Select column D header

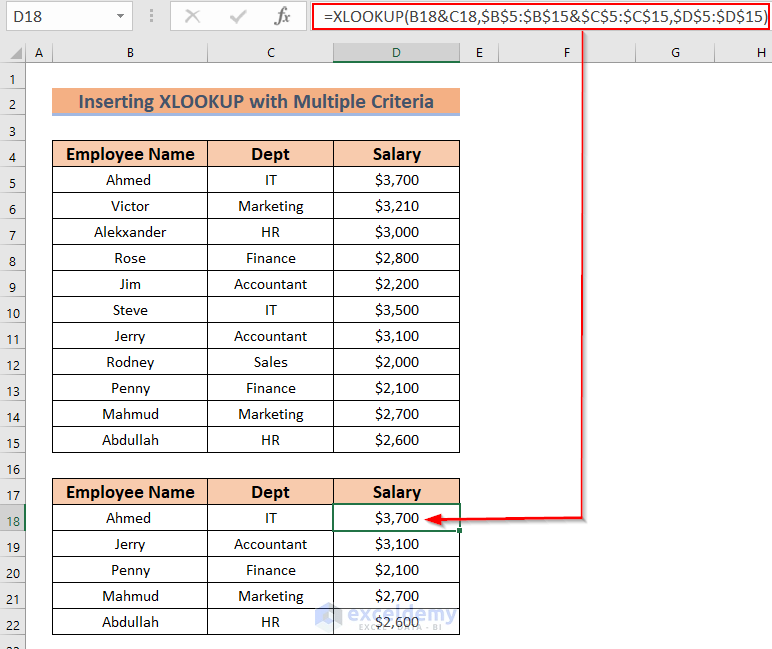396,52
